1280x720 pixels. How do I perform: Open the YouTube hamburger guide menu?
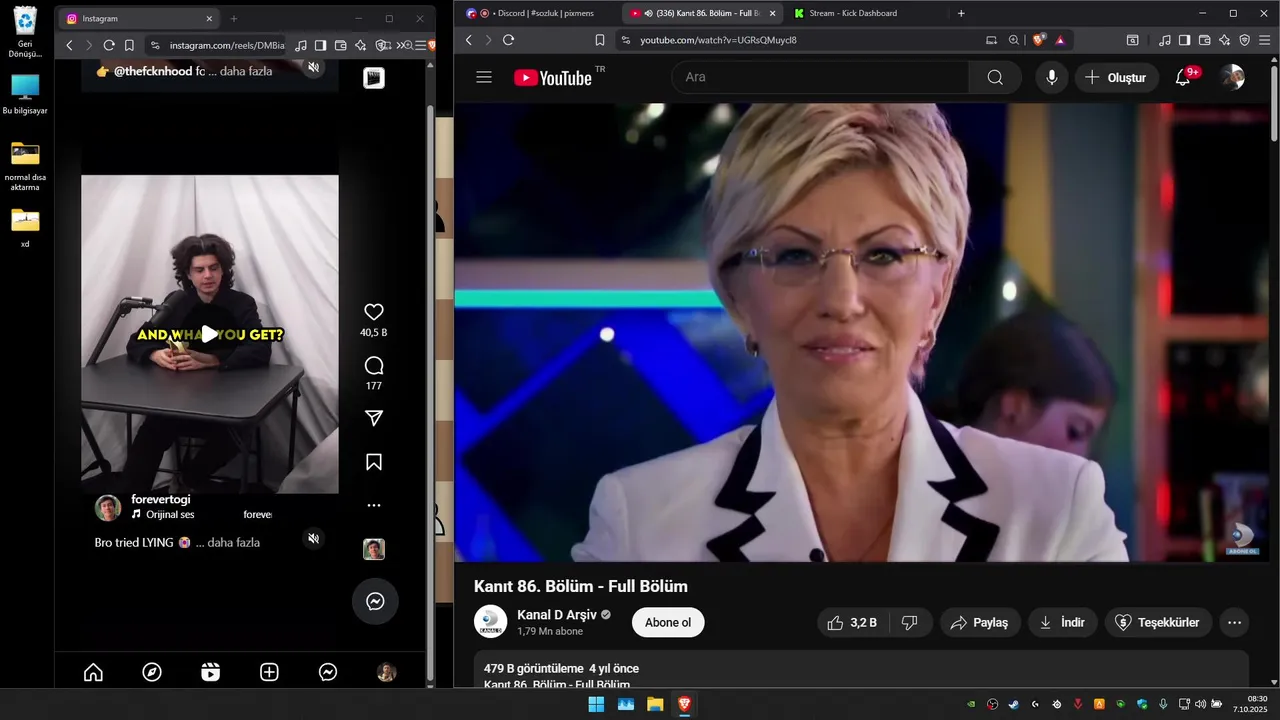[x=484, y=77]
